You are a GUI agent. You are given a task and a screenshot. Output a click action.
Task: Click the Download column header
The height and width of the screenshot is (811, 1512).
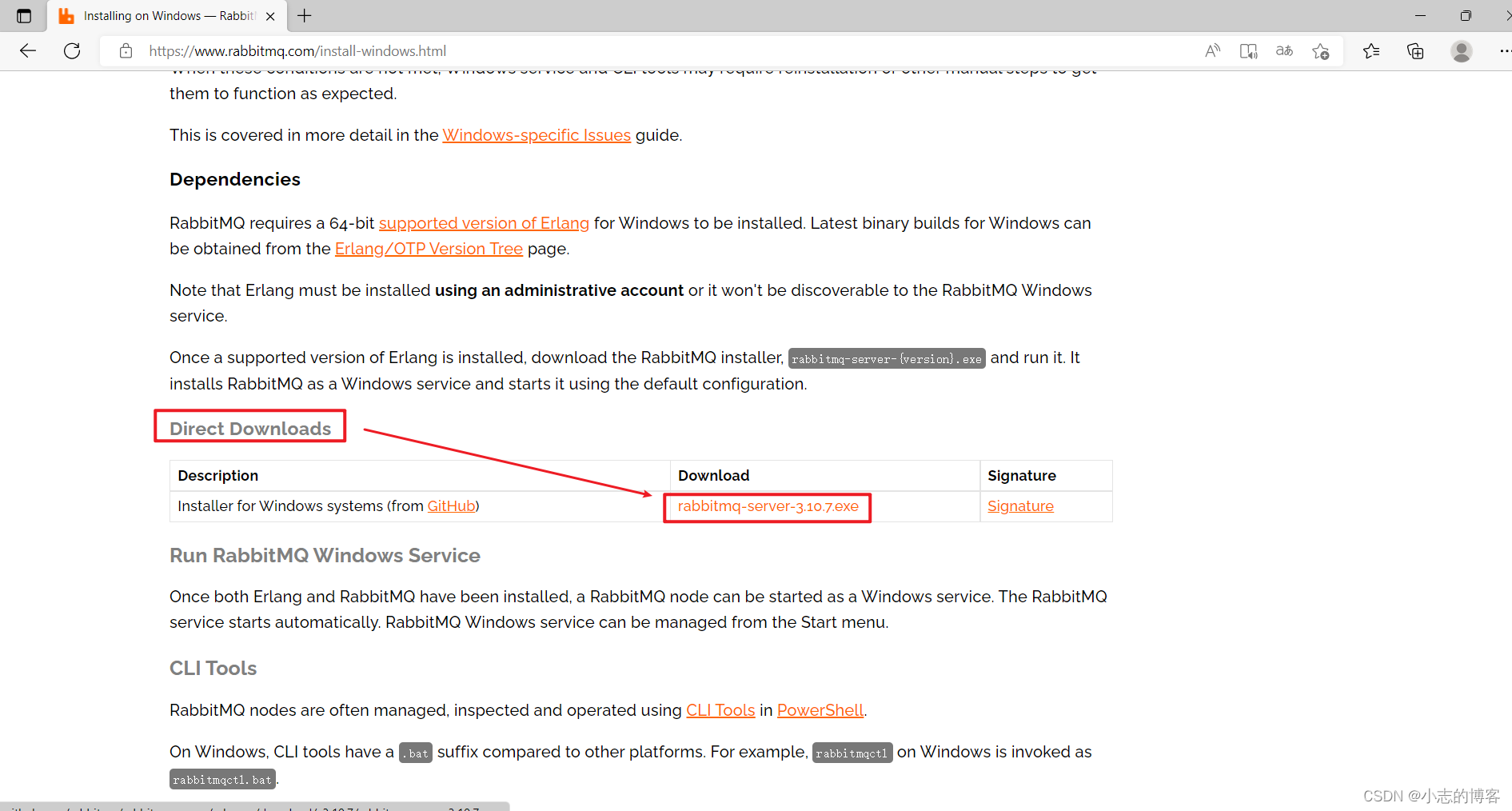point(713,476)
